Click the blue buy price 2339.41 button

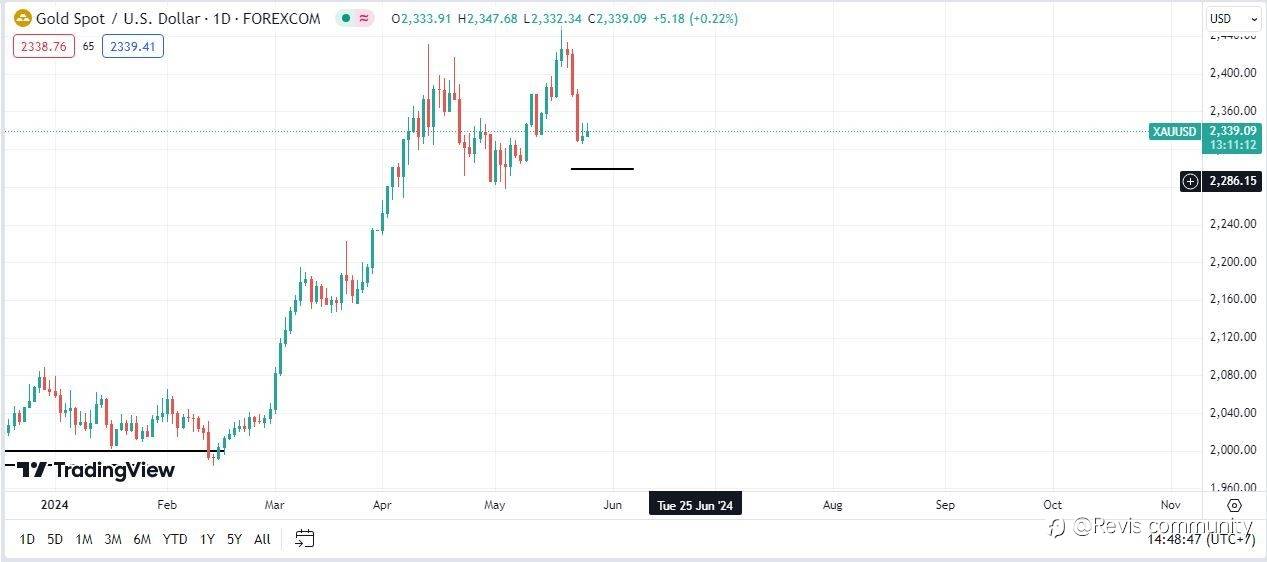132,45
